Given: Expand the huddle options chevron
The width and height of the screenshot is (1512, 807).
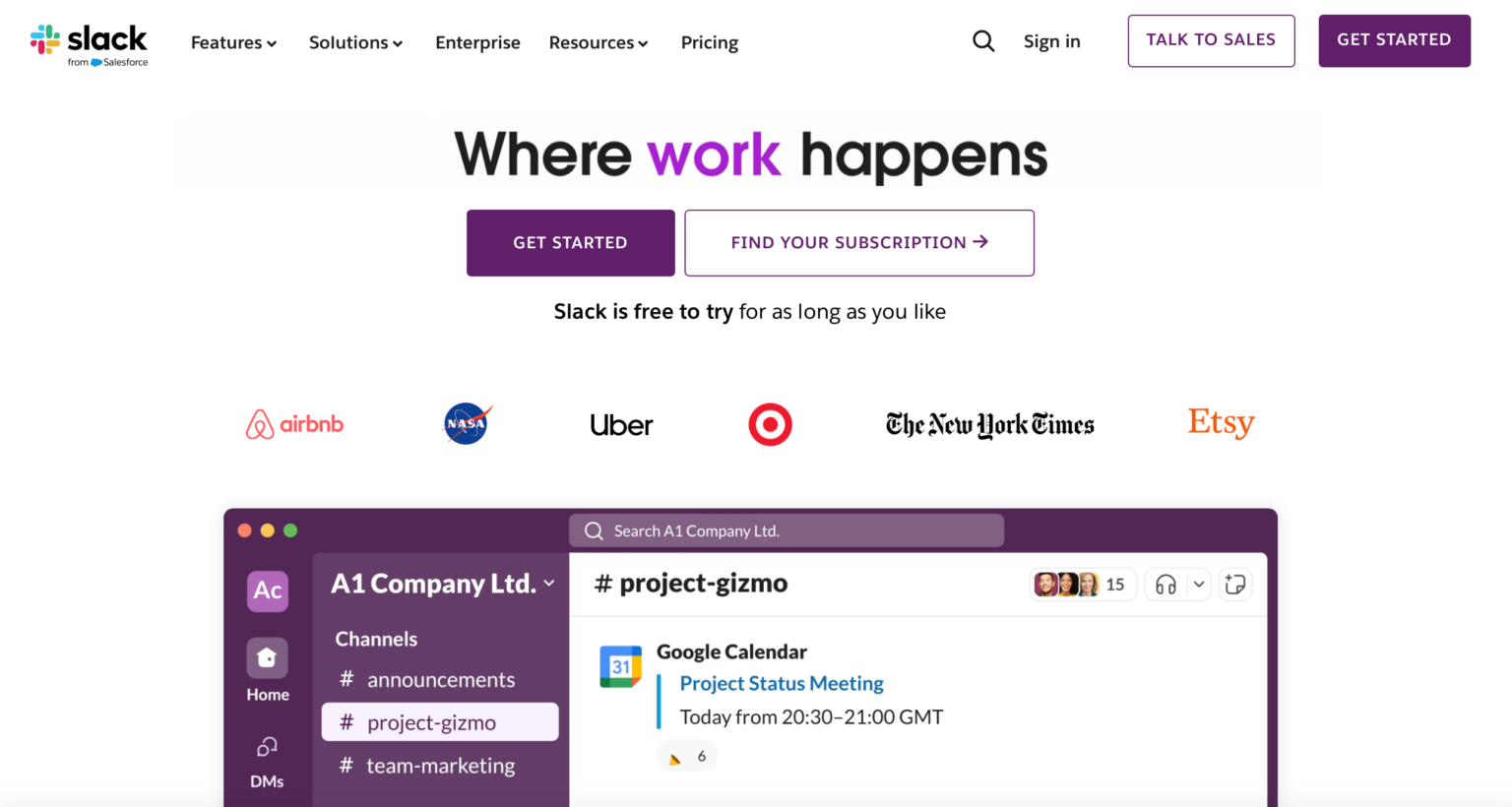Looking at the screenshot, I should pos(1199,584).
